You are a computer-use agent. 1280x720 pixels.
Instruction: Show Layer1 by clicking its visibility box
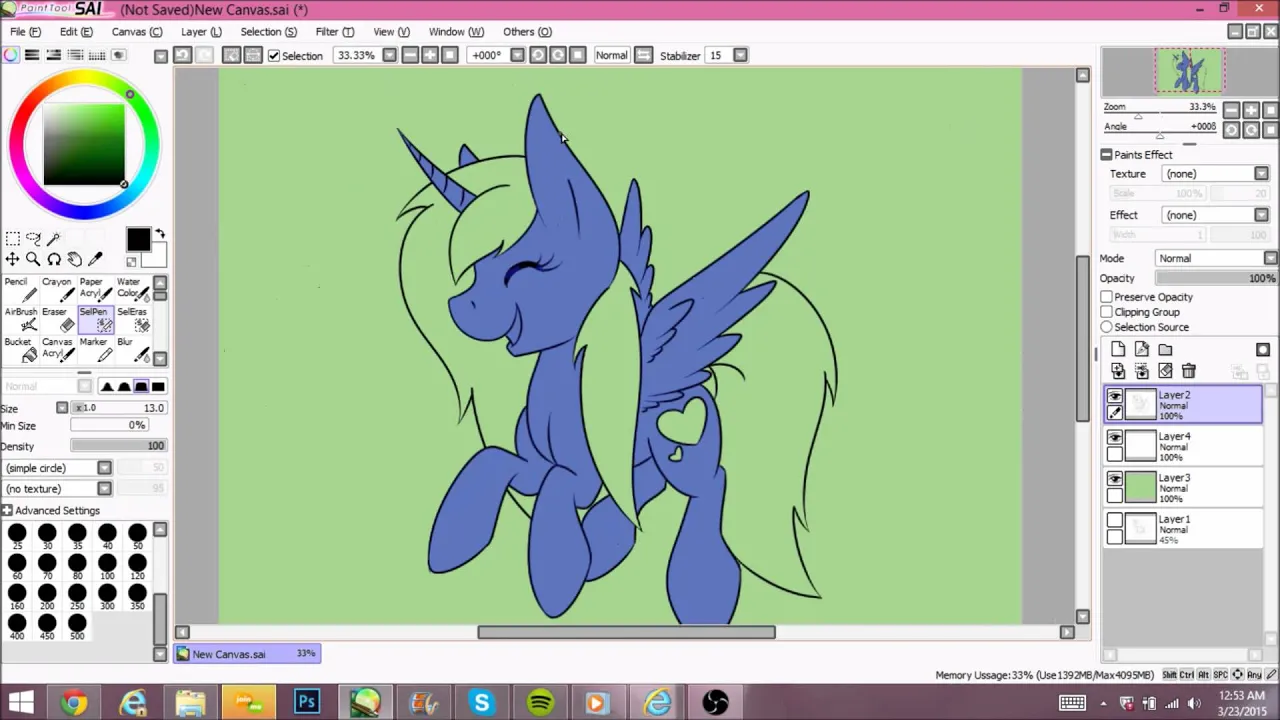(x=1115, y=521)
